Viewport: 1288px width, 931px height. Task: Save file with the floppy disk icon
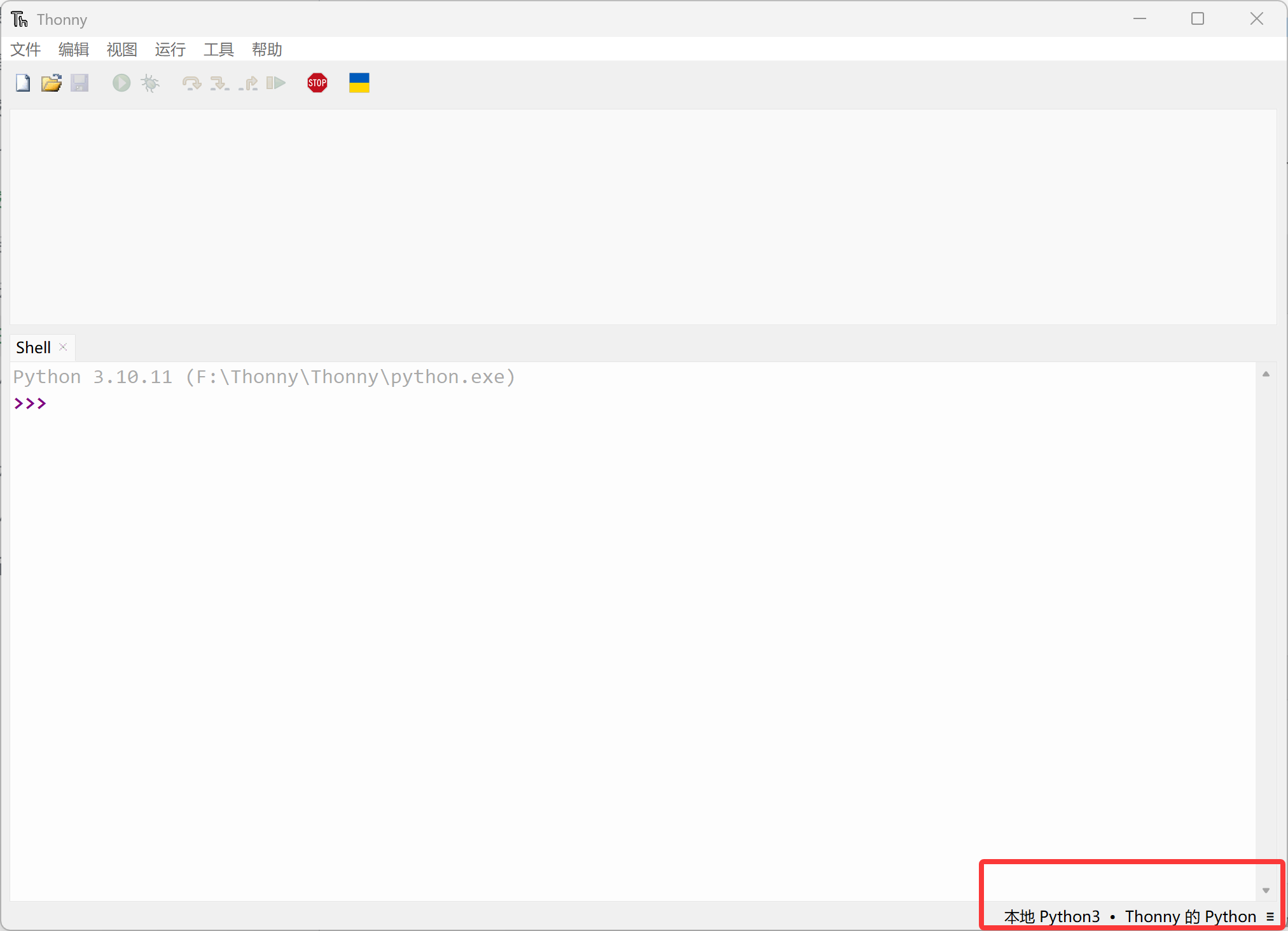80,83
